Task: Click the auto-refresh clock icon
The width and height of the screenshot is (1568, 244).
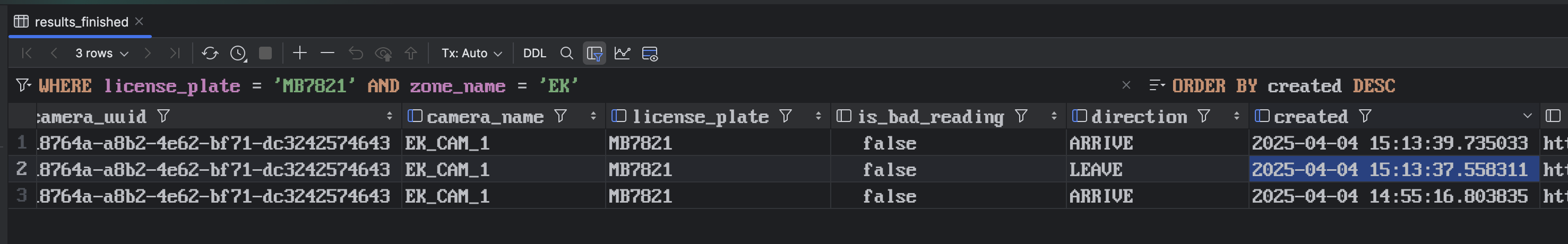Action: click(238, 54)
